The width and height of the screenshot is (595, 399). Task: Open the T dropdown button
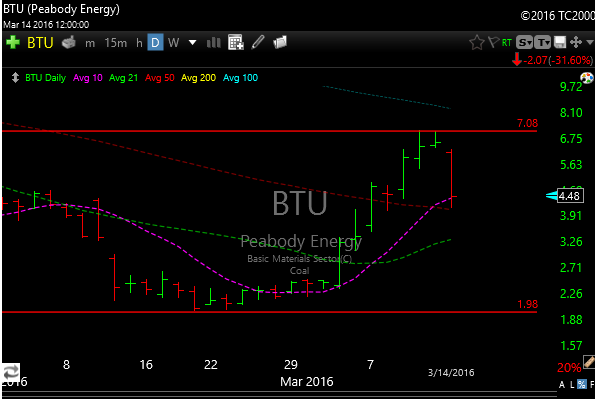543,43
